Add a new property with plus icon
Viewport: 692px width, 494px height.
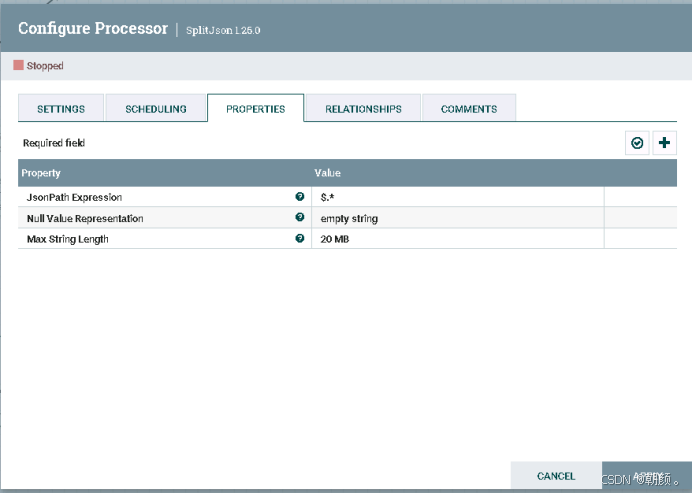pos(664,143)
